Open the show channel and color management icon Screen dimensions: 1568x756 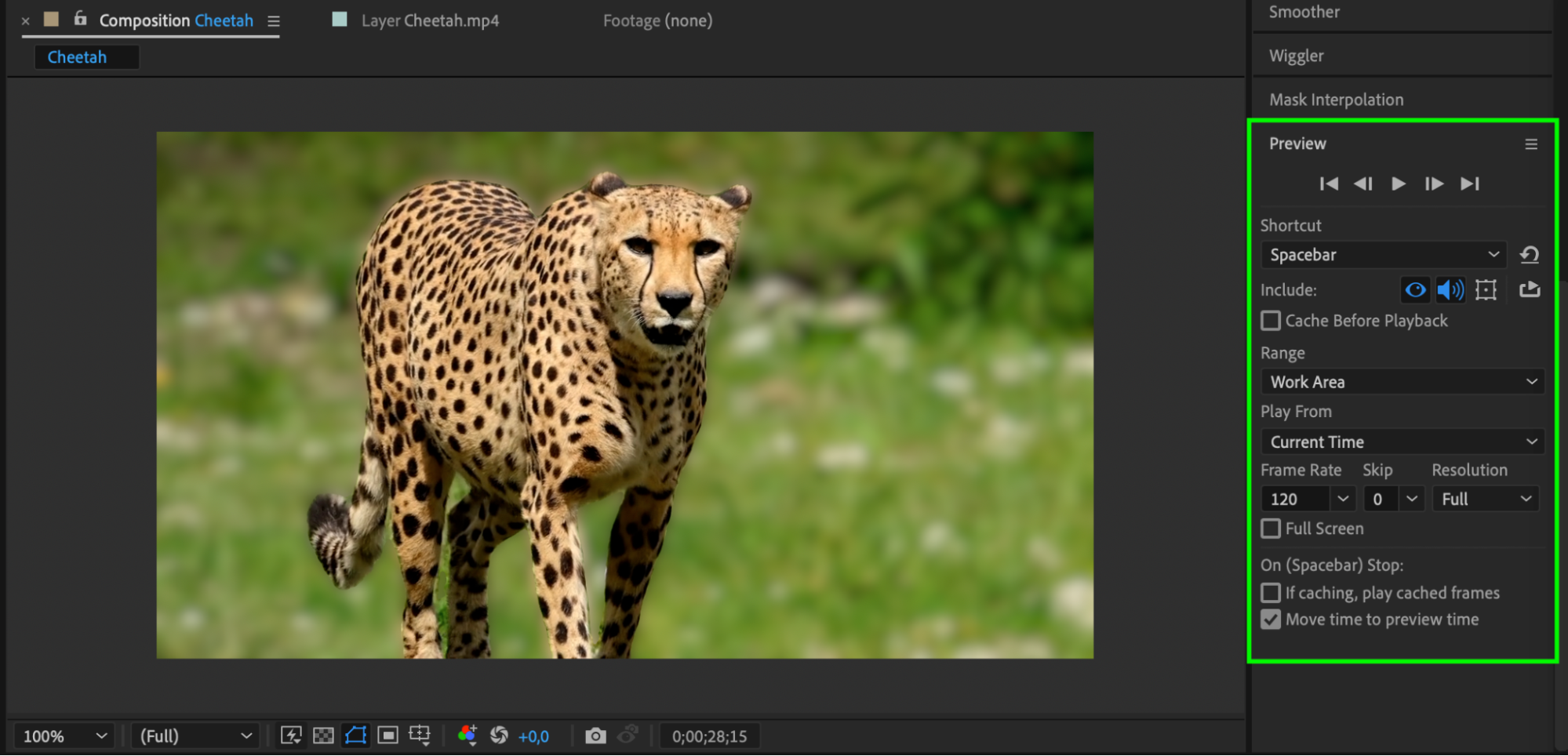[x=467, y=736]
